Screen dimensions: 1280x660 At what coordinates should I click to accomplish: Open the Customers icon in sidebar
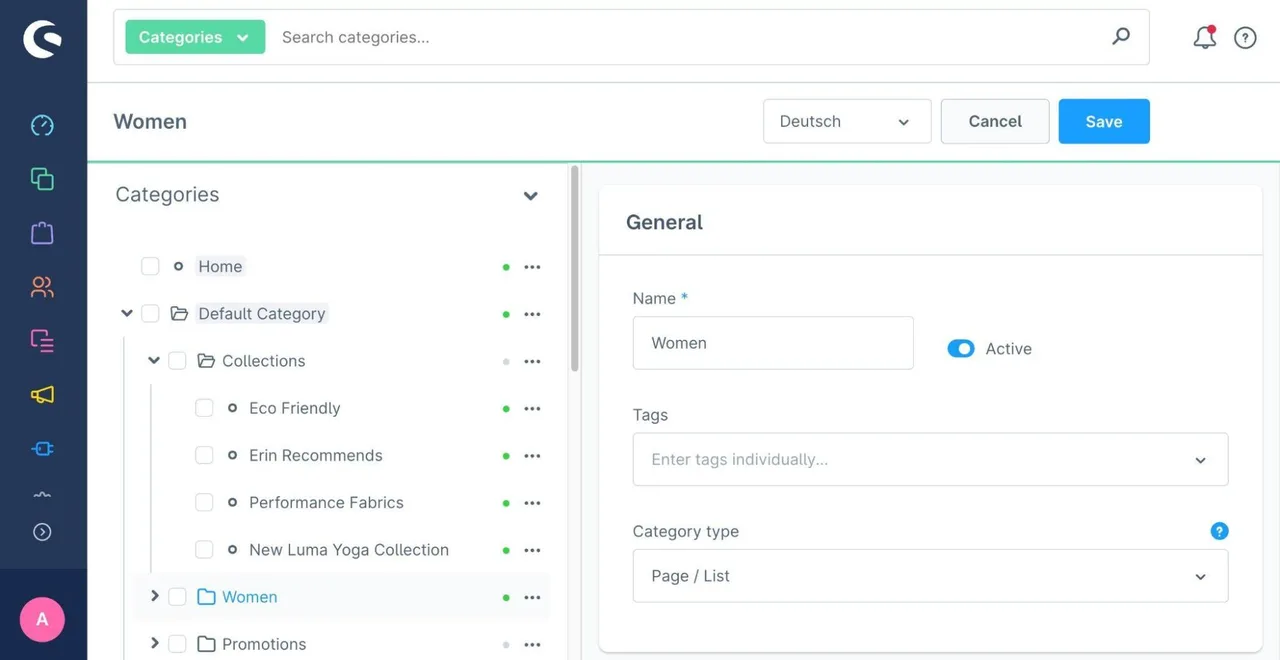42,287
